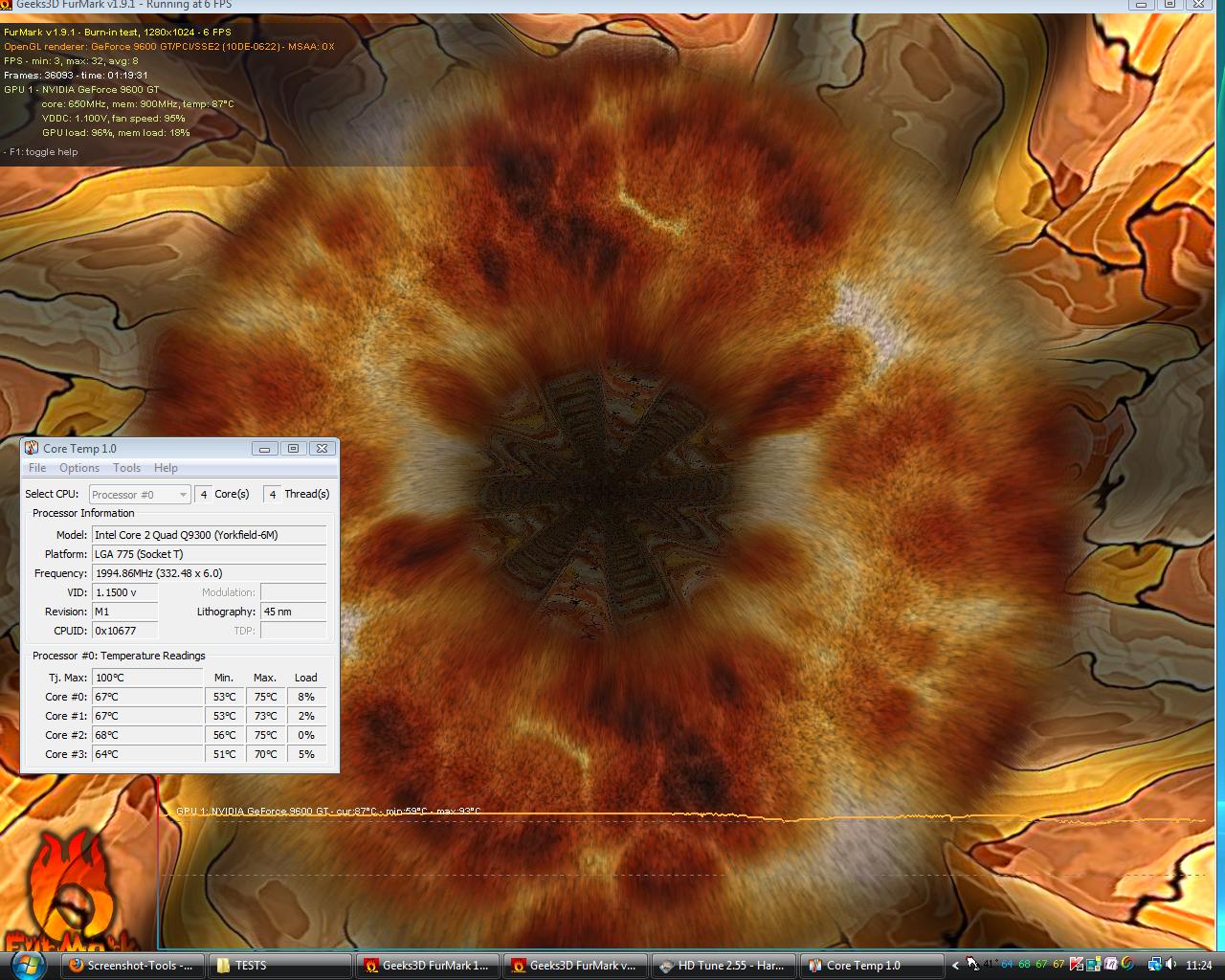Screen dimensions: 1225x980
Task: Click Core #0 load value 8%
Action: pyautogui.click(x=306, y=697)
